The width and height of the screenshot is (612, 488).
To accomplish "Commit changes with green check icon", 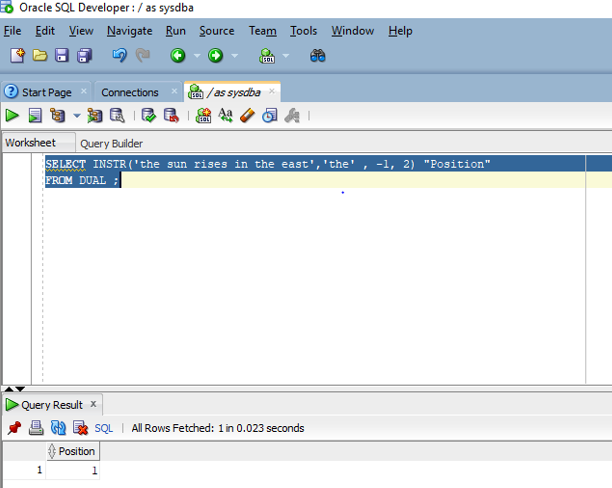I will 148,116.
